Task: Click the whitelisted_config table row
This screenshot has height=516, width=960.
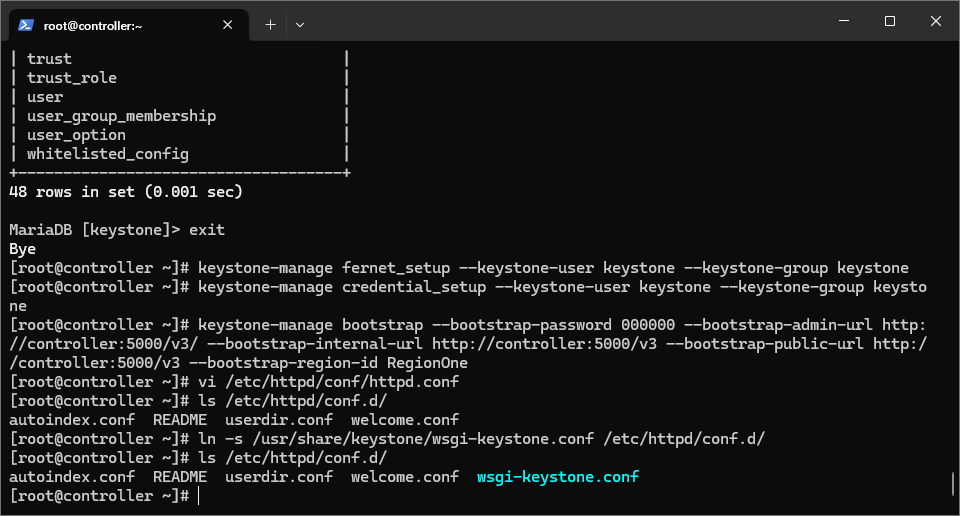Action: point(107,154)
